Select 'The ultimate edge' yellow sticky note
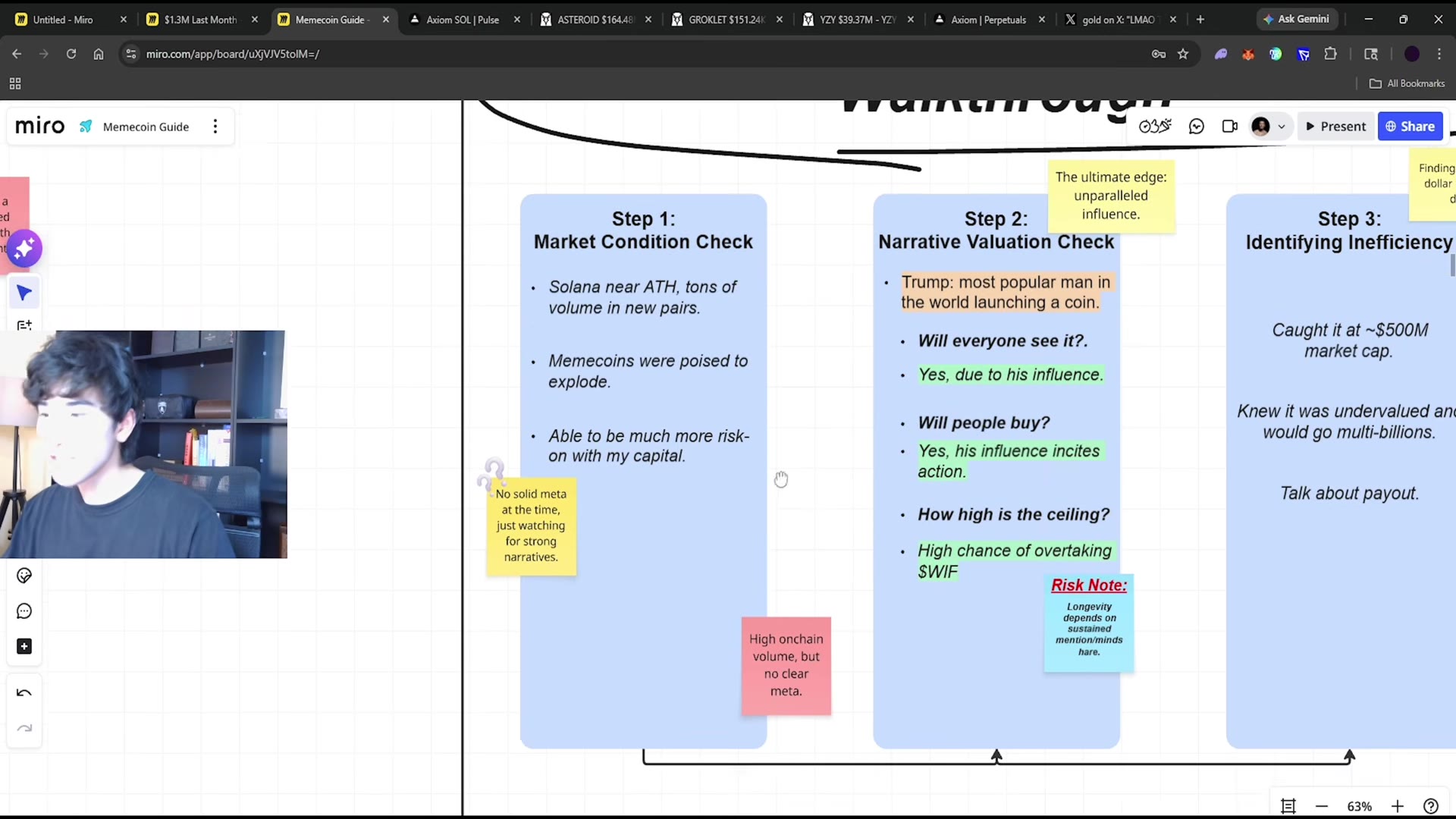Viewport: 1456px width, 819px height. (x=1111, y=196)
